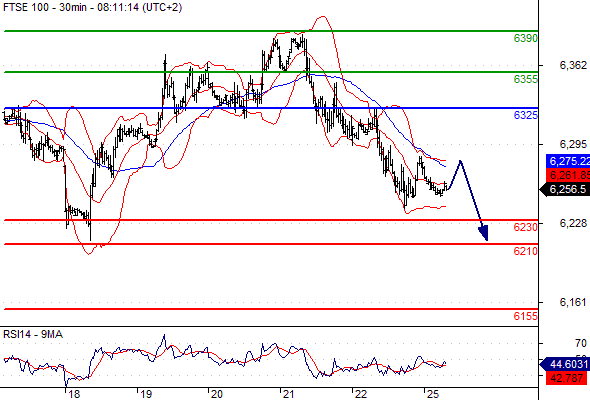Click the red 6,261.85 indicator tag
Image resolution: width=590 pixels, height=400 pixels.
click(x=568, y=175)
